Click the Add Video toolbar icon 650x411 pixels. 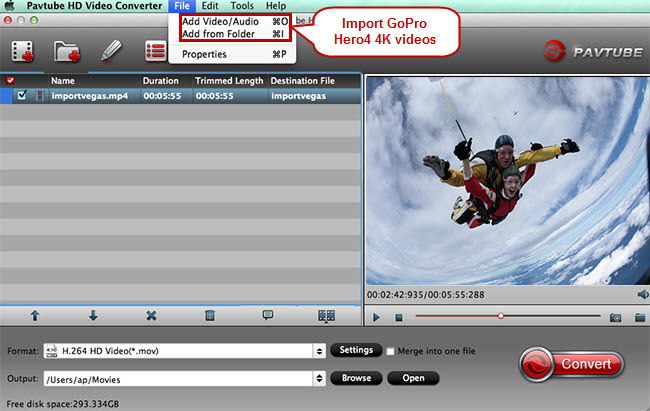coord(23,51)
